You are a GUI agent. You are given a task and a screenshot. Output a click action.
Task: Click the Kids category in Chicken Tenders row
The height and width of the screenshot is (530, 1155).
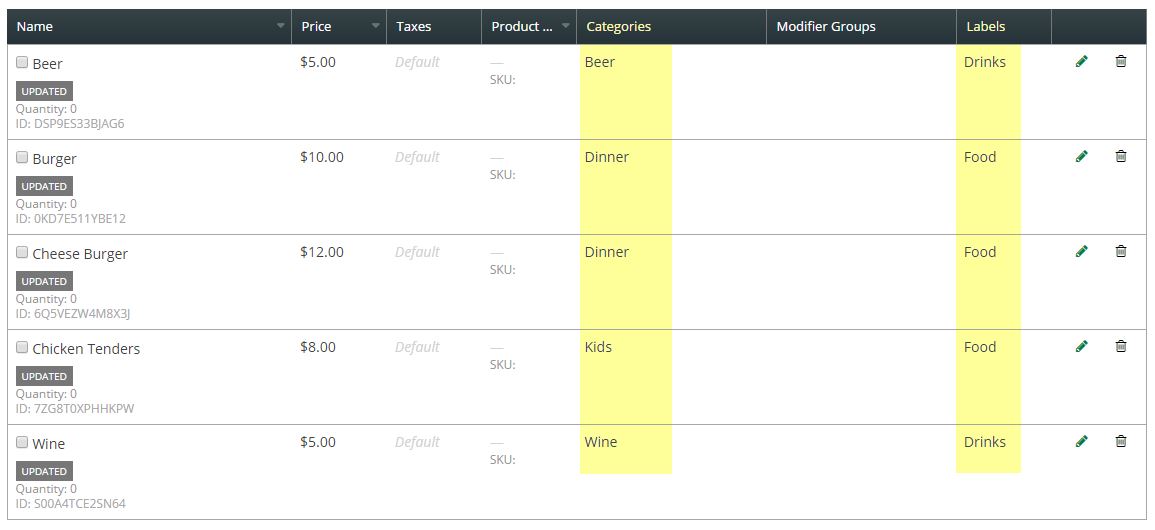click(x=598, y=347)
